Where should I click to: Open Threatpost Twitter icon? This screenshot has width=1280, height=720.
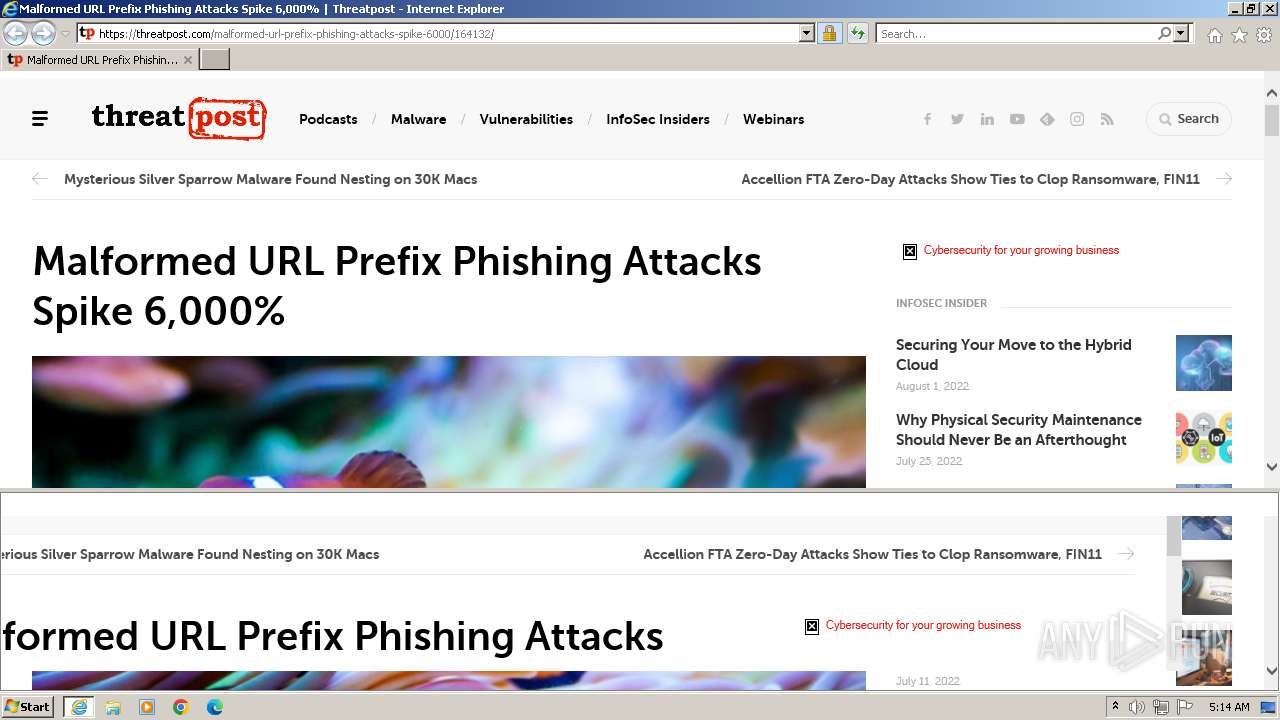click(957, 119)
